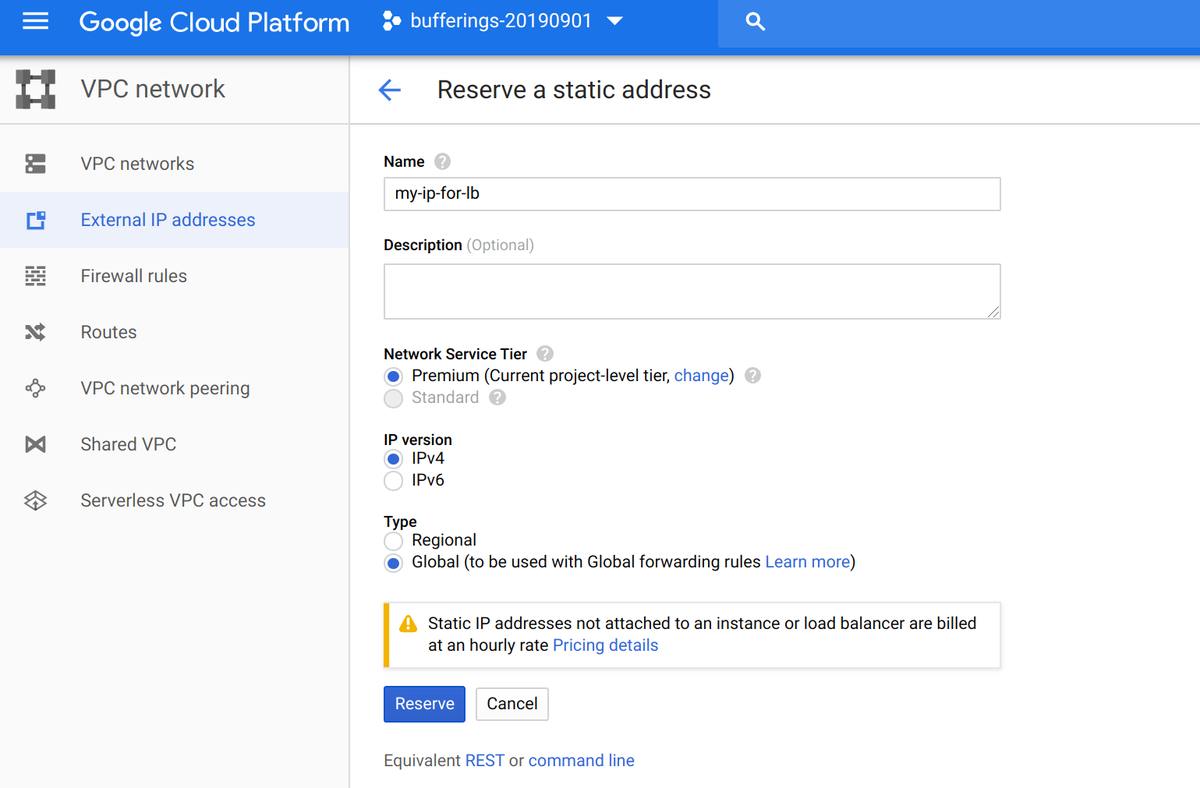Open help icon beside Premium tier
1200x788 pixels.
click(x=753, y=376)
